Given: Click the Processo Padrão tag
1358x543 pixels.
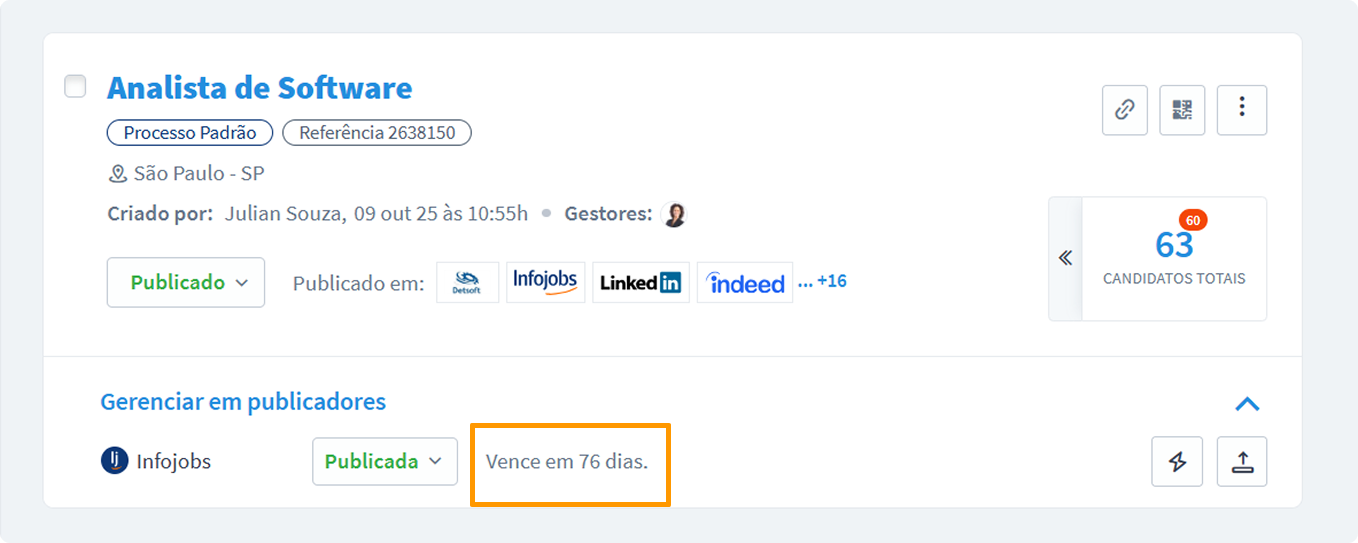Looking at the screenshot, I should pyautogui.click(x=190, y=133).
